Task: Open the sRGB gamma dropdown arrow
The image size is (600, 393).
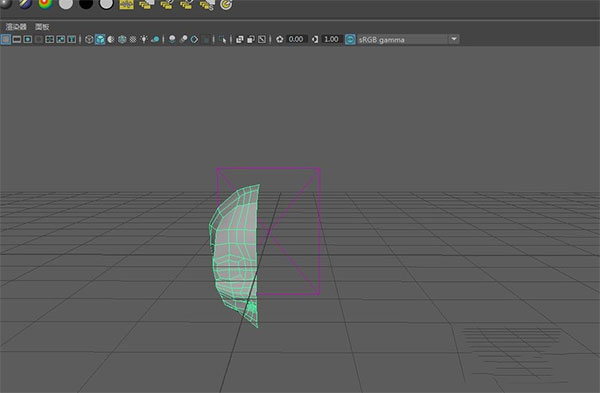Action: [x=454, y=39]
